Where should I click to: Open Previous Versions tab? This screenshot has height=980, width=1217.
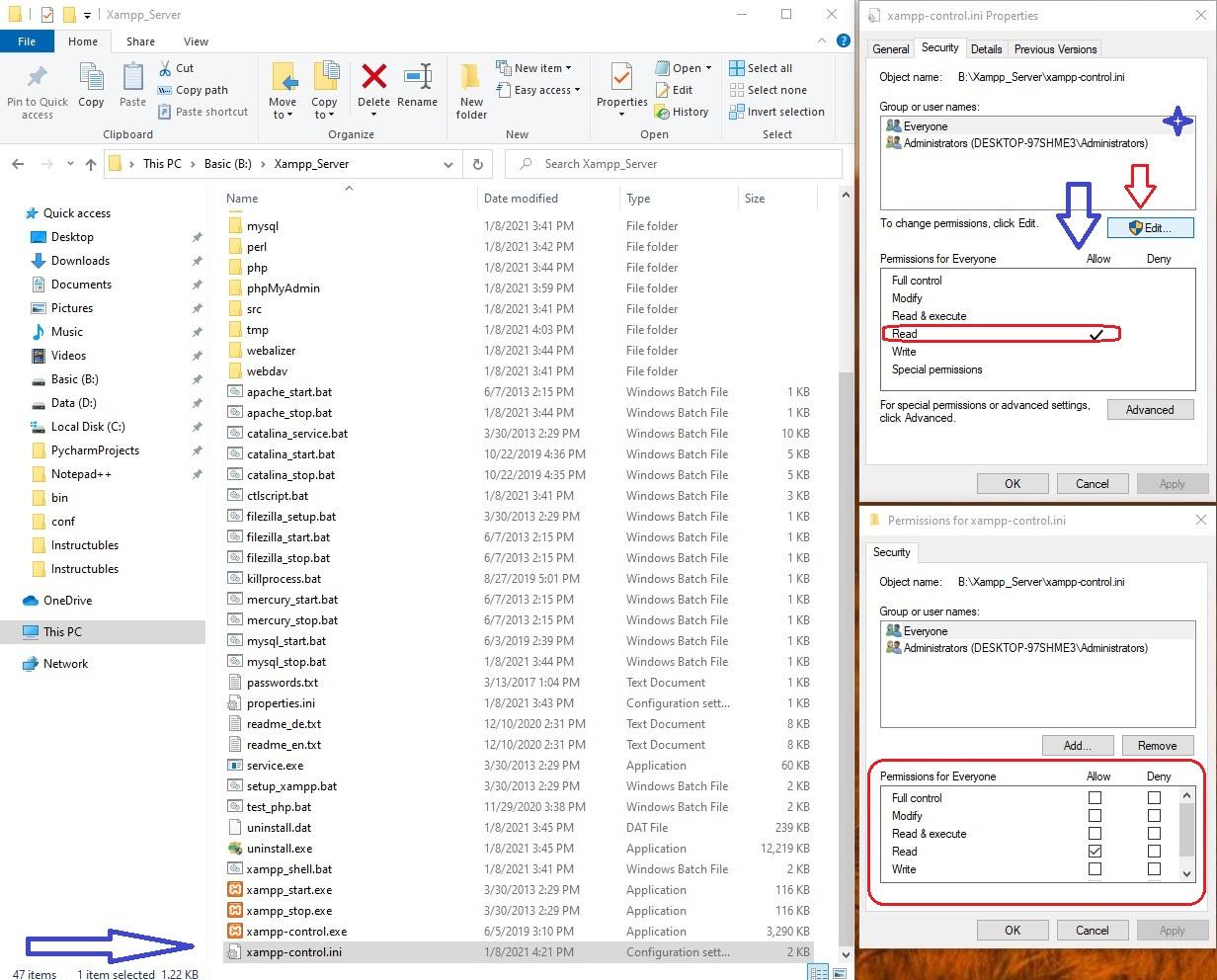pos(1055,48)
